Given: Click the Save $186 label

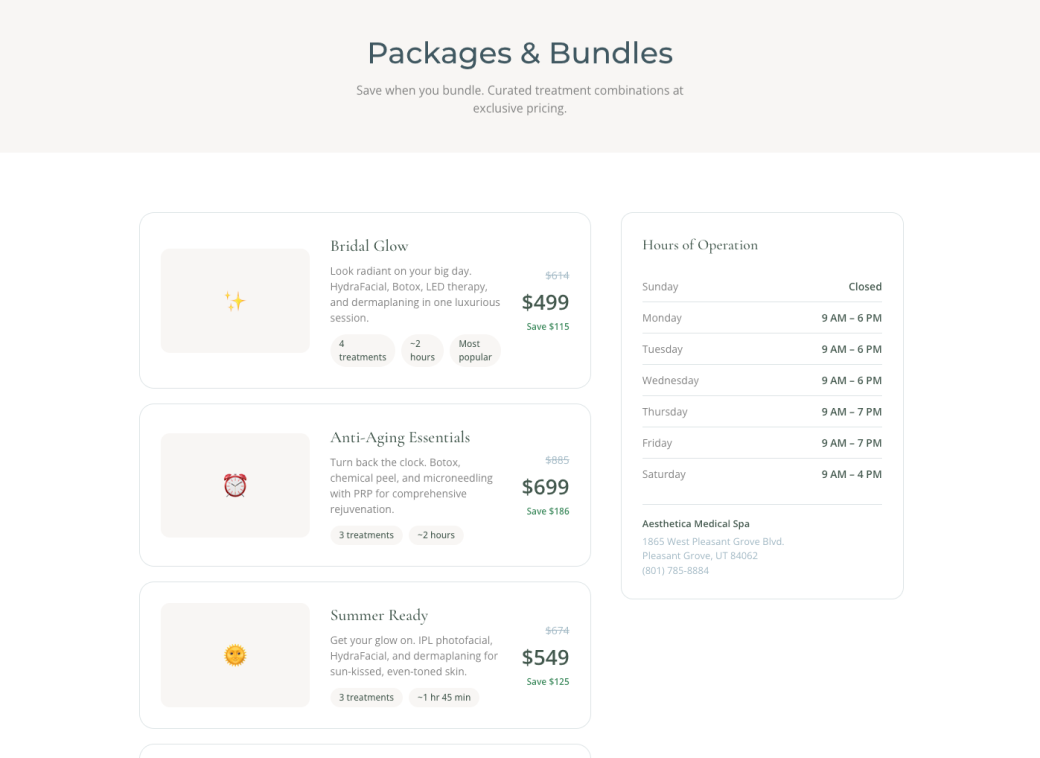Looking at the screenshot, I should coord(548,511).
